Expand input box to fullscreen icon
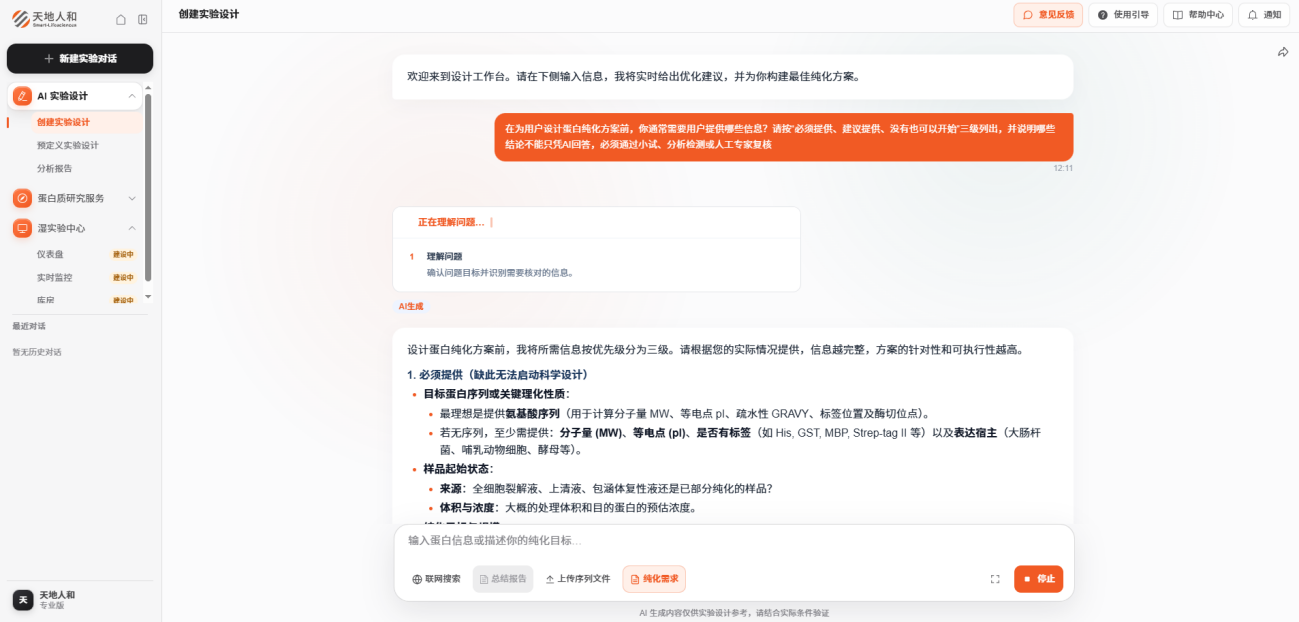This screenshot has height=622, width=1299. pos(995,579)
